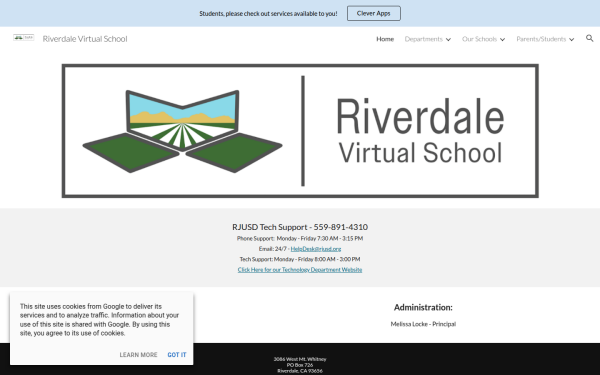Go to the Home menu item

pyautogui.click(x=385, y=39)
